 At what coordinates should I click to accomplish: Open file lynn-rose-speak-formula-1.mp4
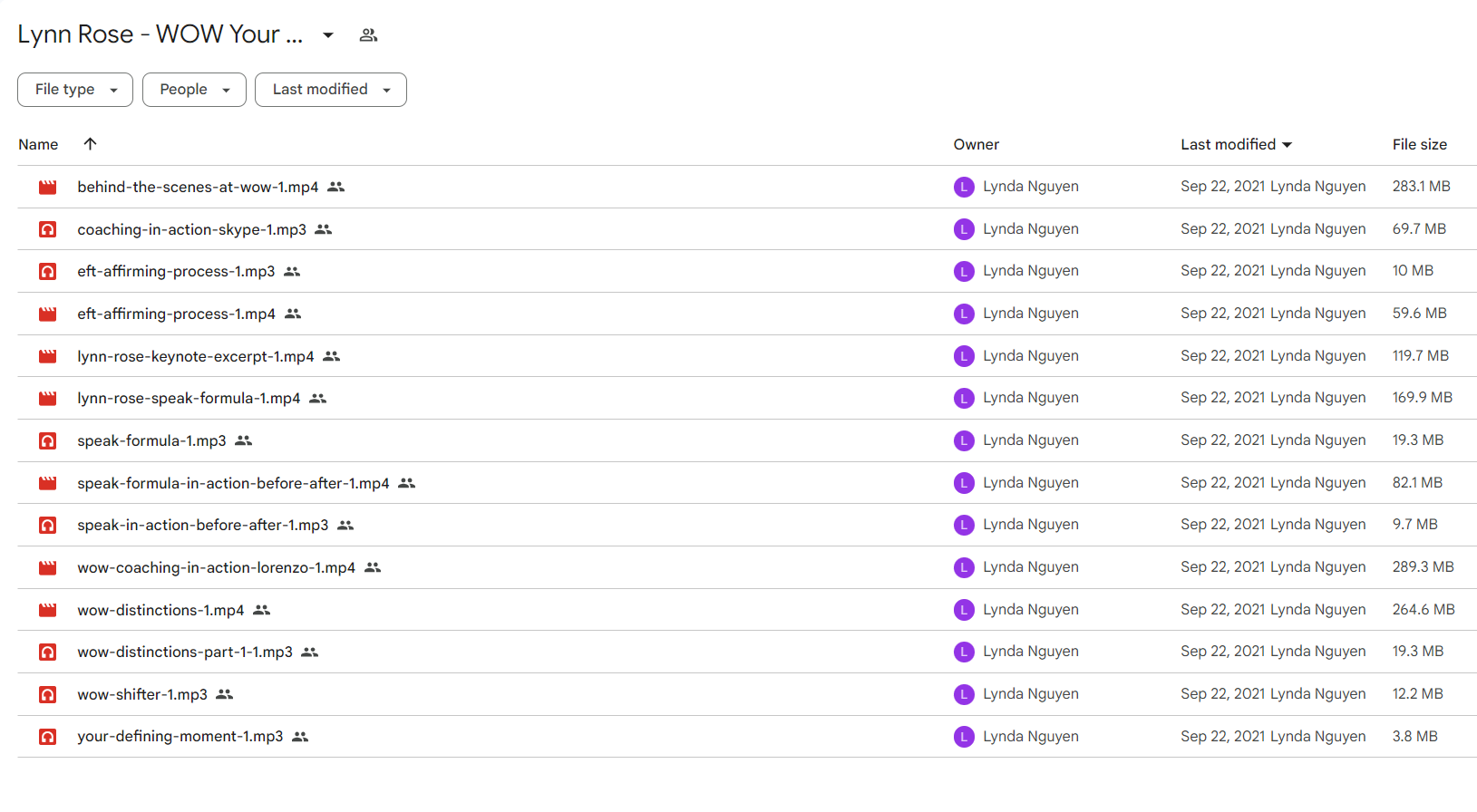(189, 398)
